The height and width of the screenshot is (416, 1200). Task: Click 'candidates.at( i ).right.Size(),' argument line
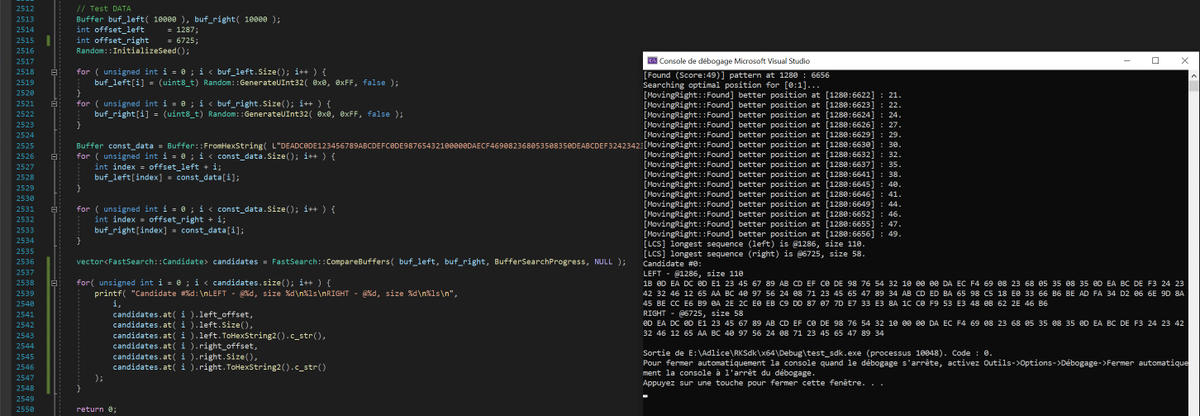pyautogui.click(x=187, y=356)
